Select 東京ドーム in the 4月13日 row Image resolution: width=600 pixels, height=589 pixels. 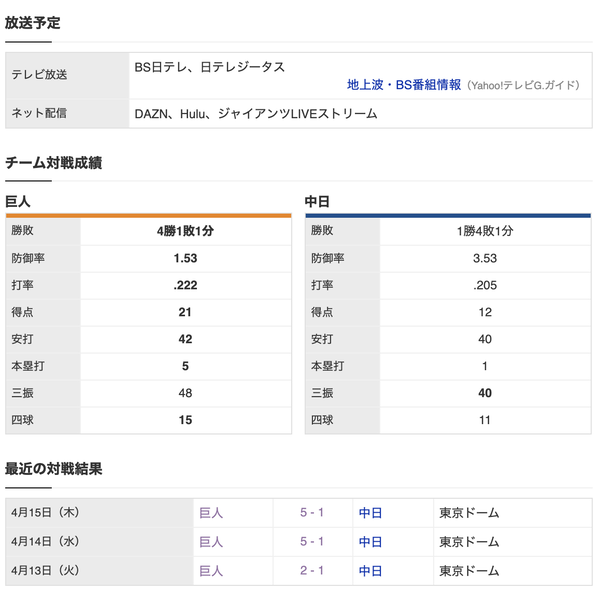[x=470, y=571]
